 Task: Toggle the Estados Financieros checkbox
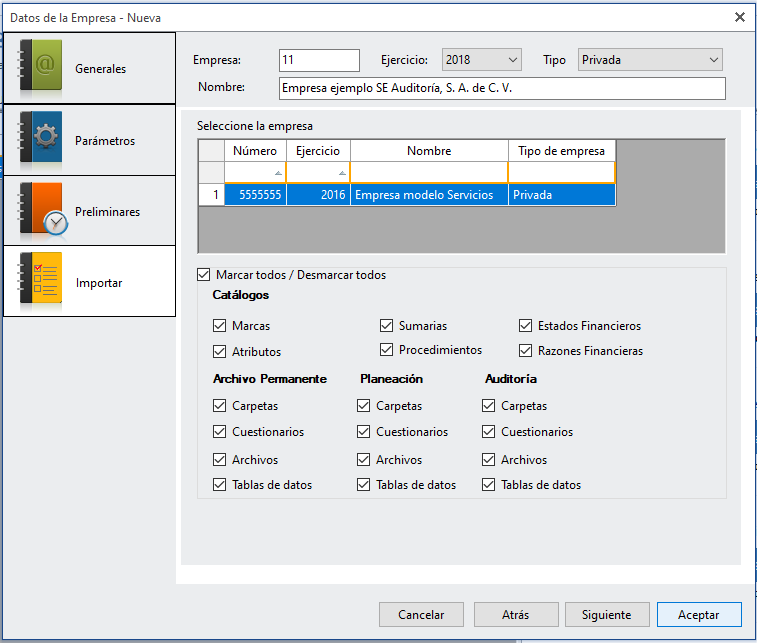[526, 326]
